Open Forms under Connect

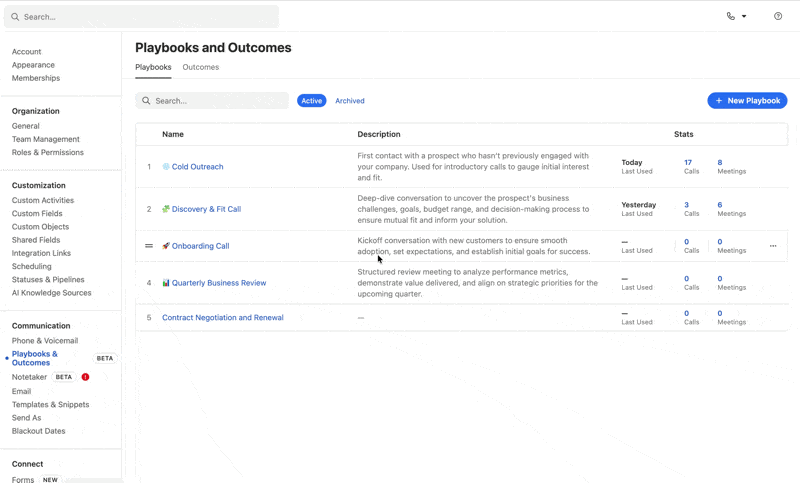(23, 479)
